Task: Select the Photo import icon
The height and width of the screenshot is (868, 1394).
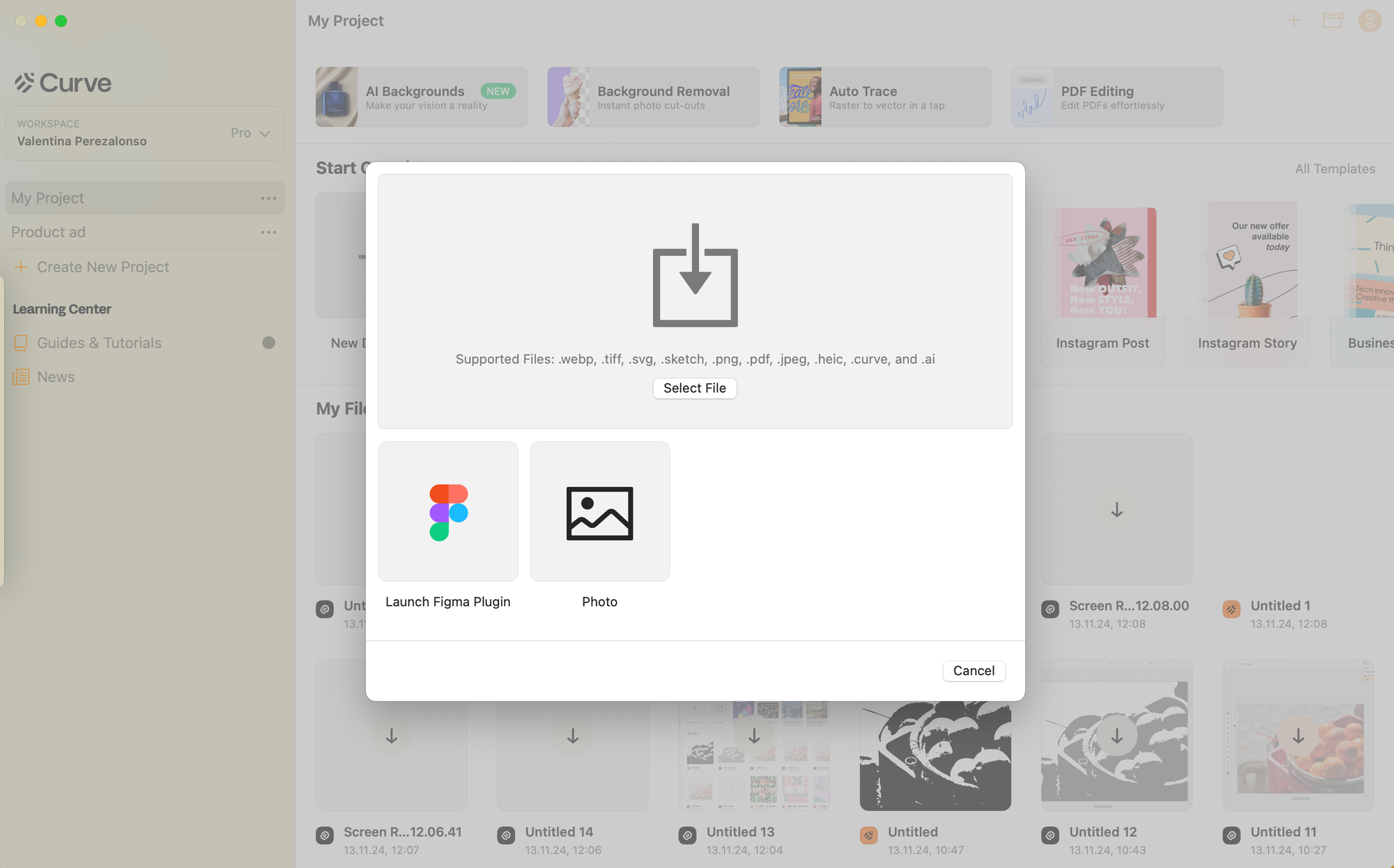Action: 599,511
